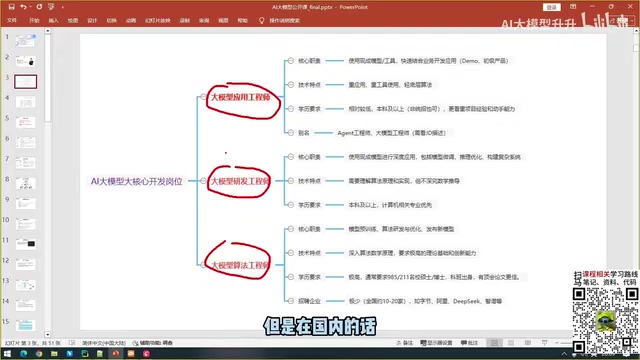
Task: Open Microsoft Edge from the taskbar
Action: coord(24,354)
